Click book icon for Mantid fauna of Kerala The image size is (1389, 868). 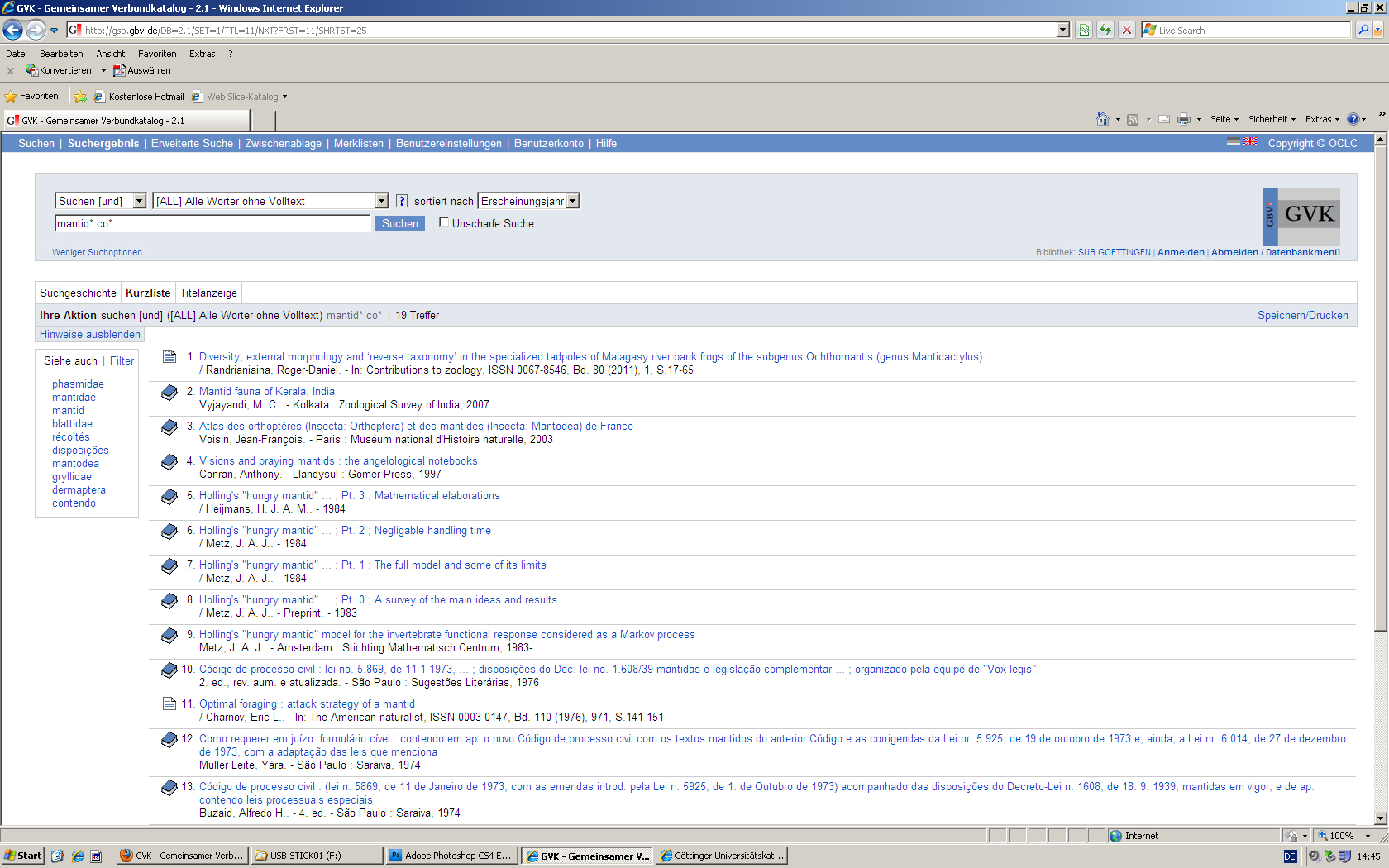(x=169, y=393)
